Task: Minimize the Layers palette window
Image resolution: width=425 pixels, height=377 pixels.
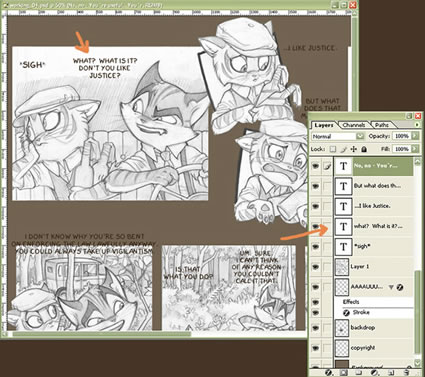Action: click(409, 116)
